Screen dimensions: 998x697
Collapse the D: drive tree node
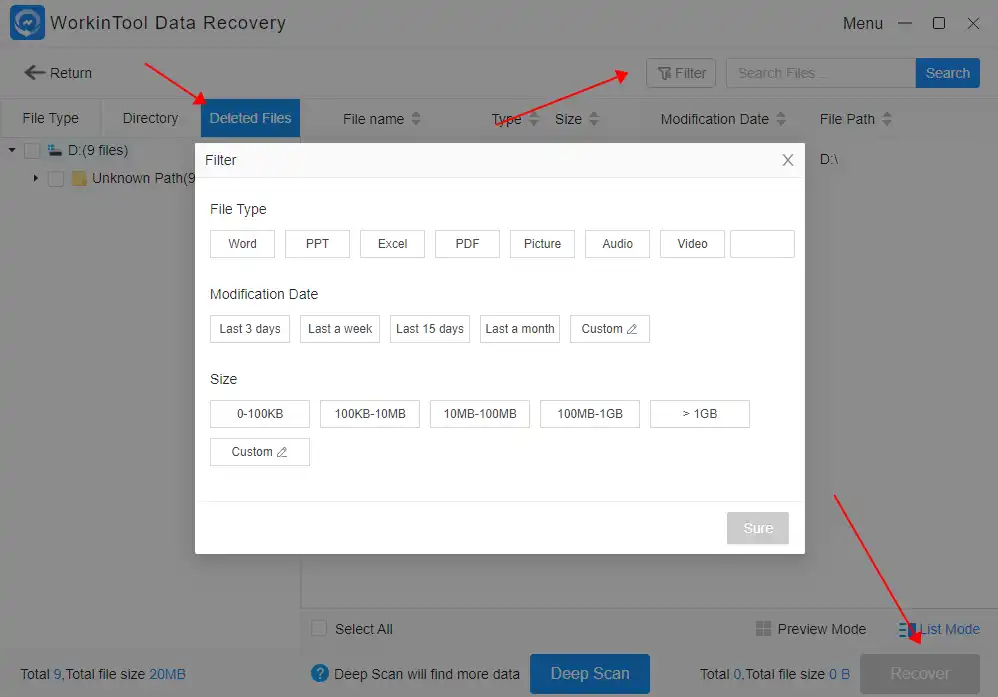pos(12,150)
